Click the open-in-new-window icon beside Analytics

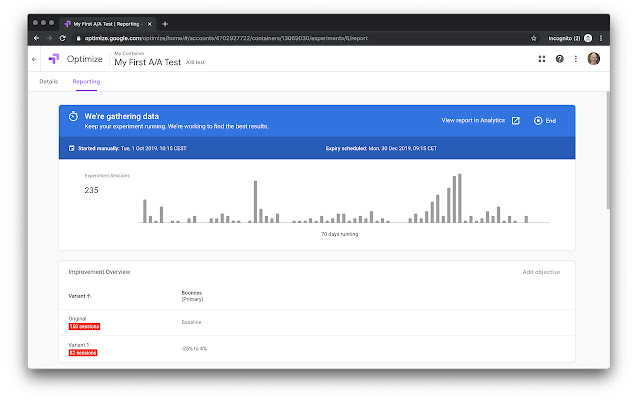pyautogui.click(x=516, y=121)
